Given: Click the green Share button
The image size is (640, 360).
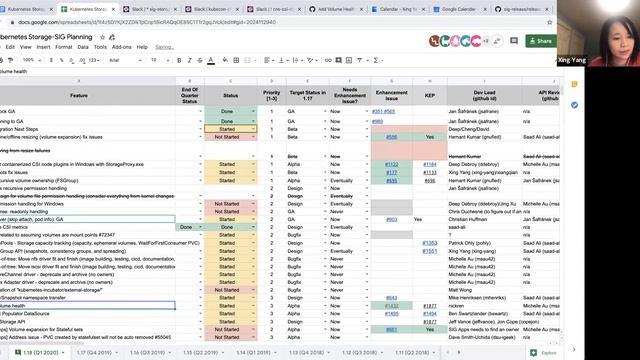Looking at the screenshot, I should [541, 41].
